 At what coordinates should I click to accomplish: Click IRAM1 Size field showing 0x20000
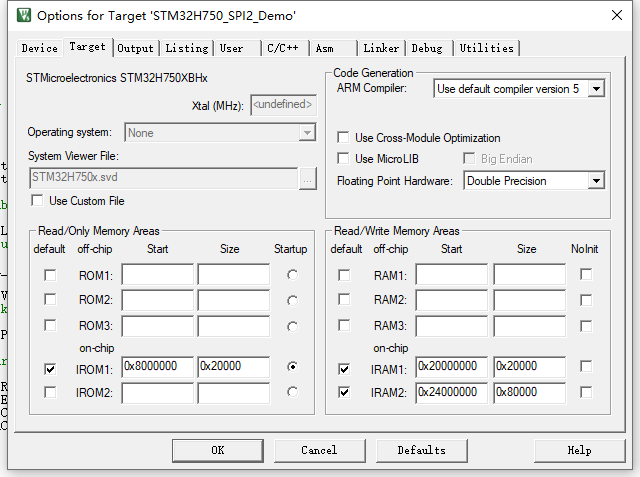pyautogui.click(x=530, y=366)
